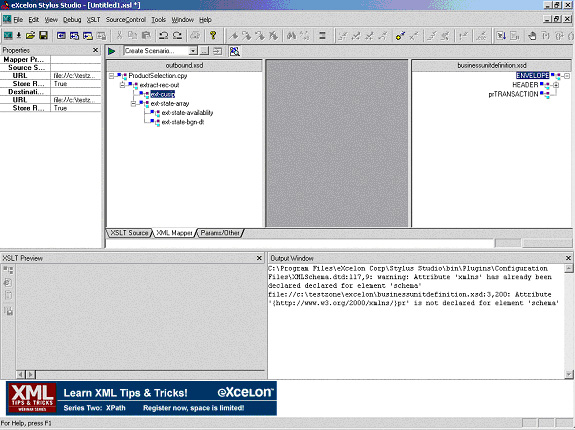Viewport: 575px width, 430px height.
Task: Click the third blue window toolbar icon
Action: 88,36
